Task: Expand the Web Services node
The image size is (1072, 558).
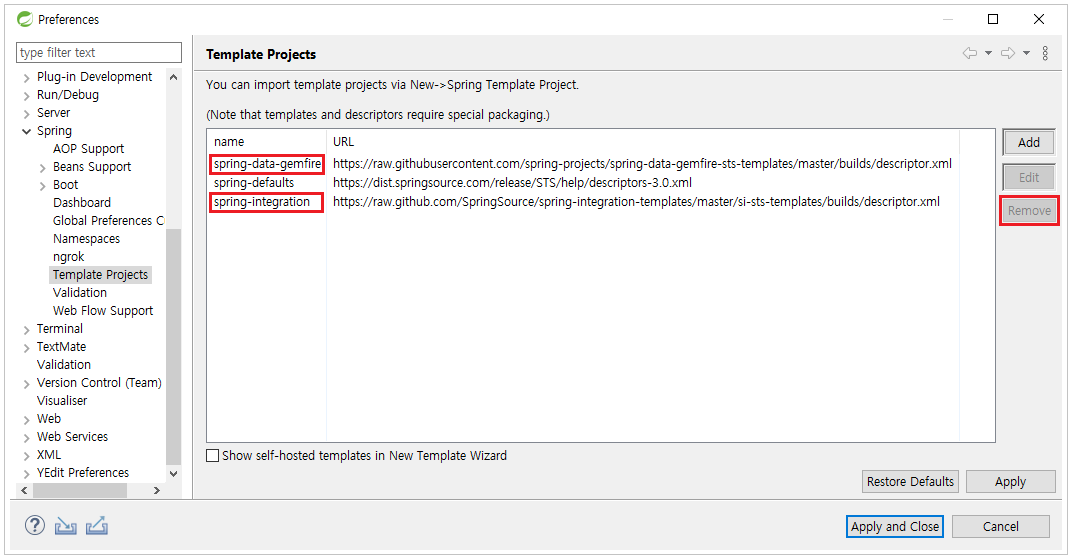Action: pos(27,438)
